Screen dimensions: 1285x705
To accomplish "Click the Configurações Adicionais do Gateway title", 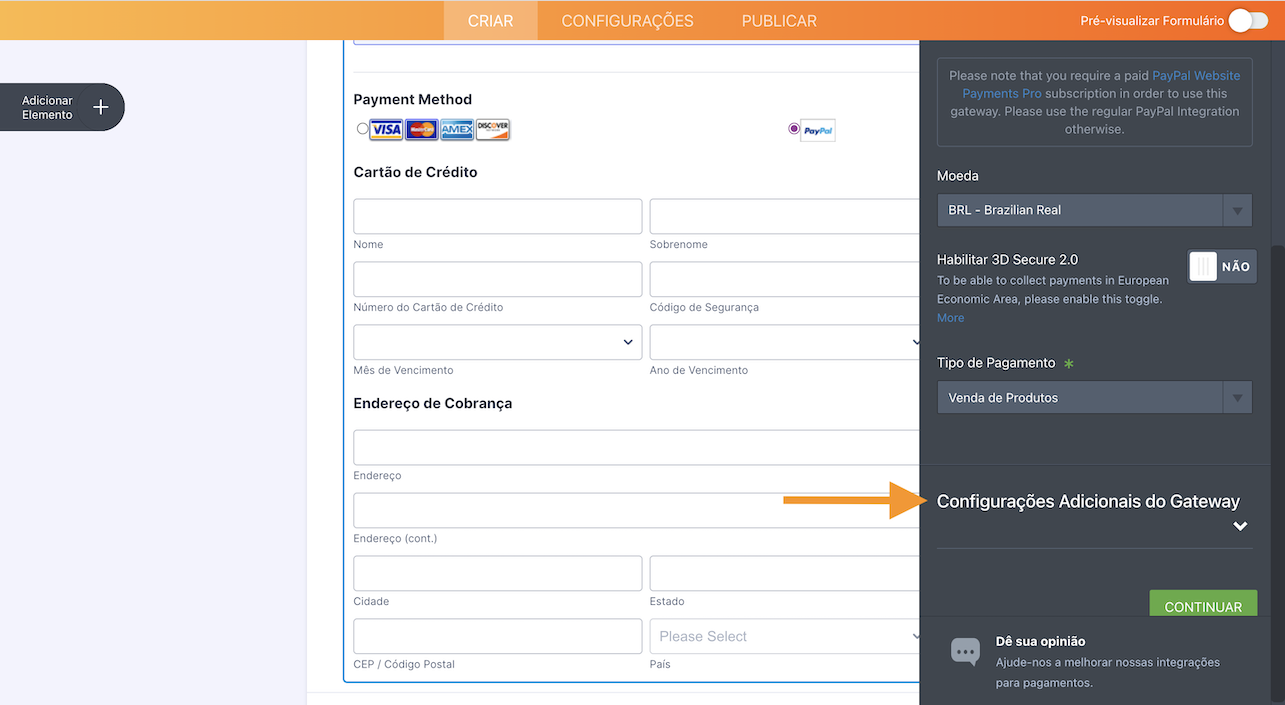I will (x=1088, y=501).
